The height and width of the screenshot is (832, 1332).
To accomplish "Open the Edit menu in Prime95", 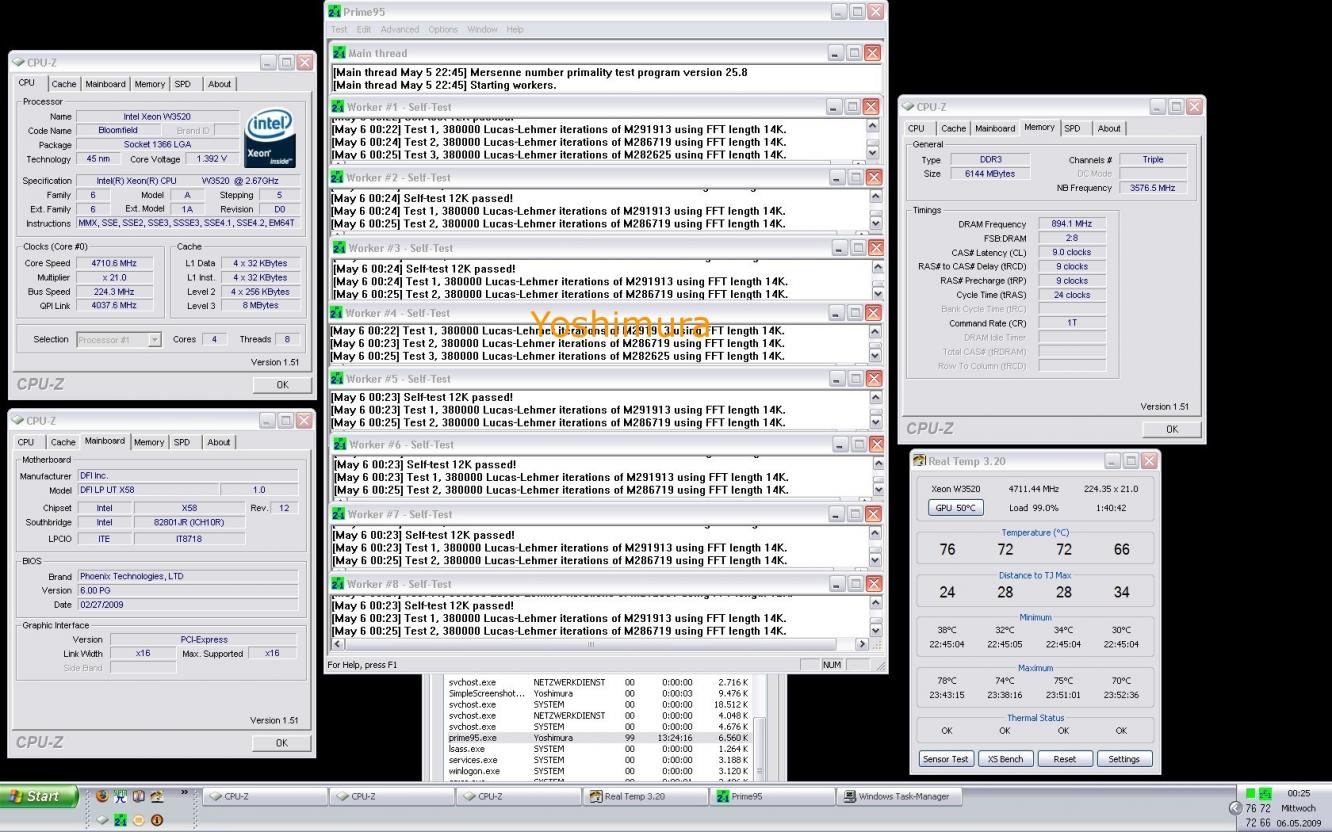I will click(364, 29).
